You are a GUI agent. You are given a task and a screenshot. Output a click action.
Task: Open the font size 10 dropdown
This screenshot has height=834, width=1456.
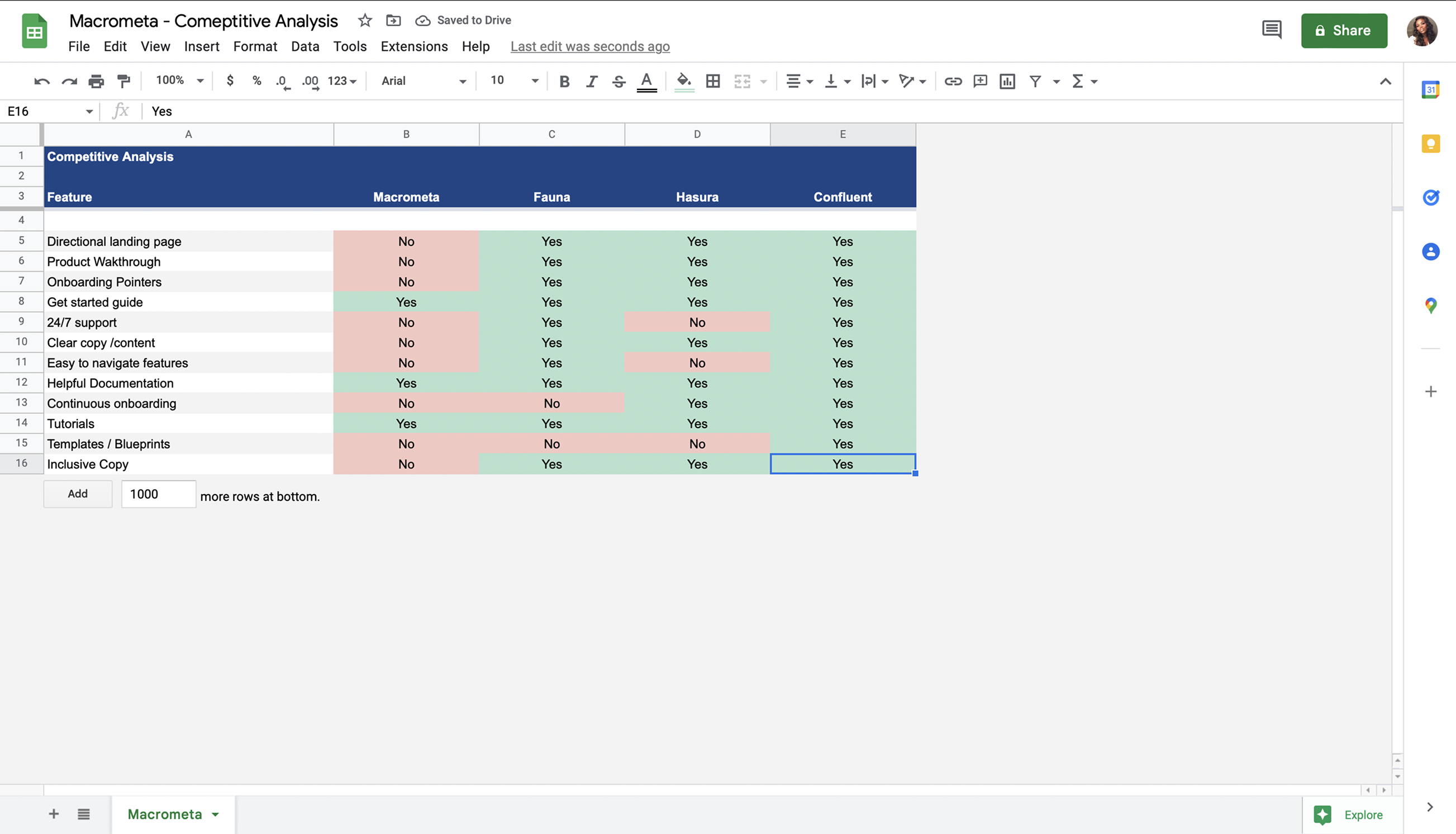tap(513, 80)
